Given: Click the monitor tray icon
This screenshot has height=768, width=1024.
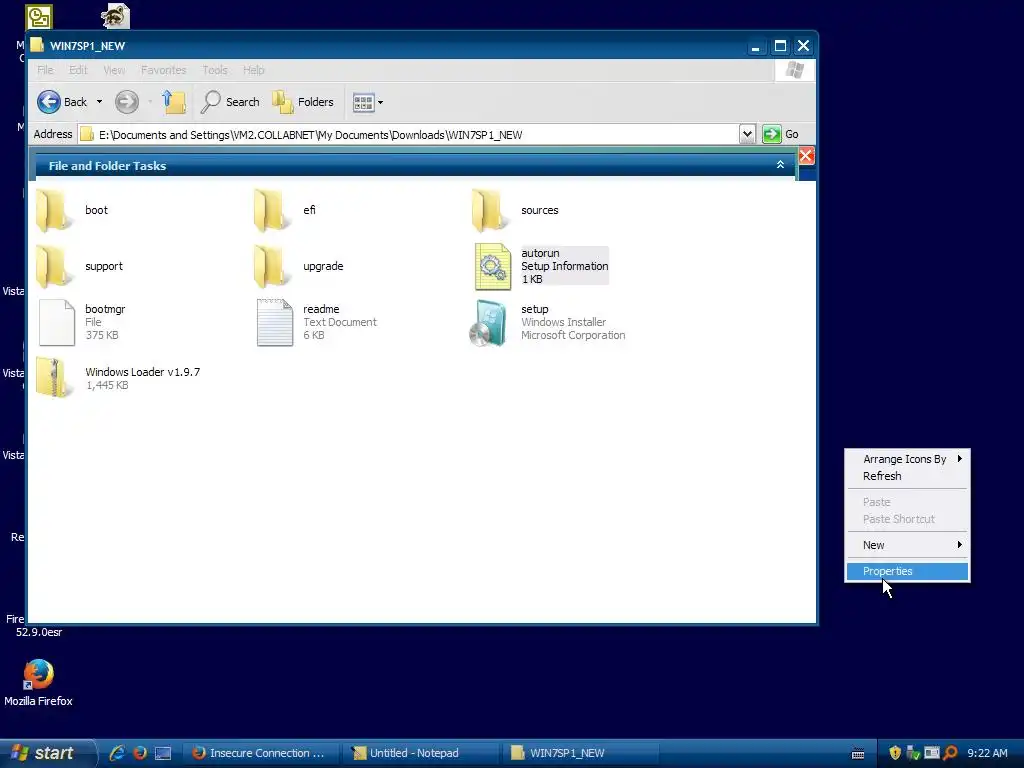Looking at the screenshot, I should coord(932,753).
